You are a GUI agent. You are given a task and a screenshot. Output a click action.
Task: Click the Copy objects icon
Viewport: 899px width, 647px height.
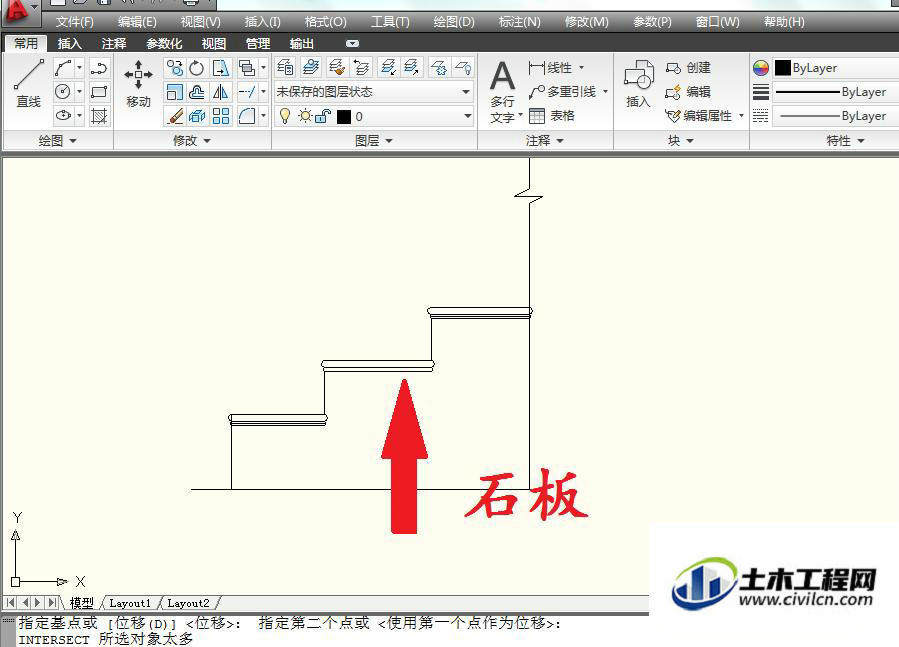pyautogui.click(x=174, y=68)
